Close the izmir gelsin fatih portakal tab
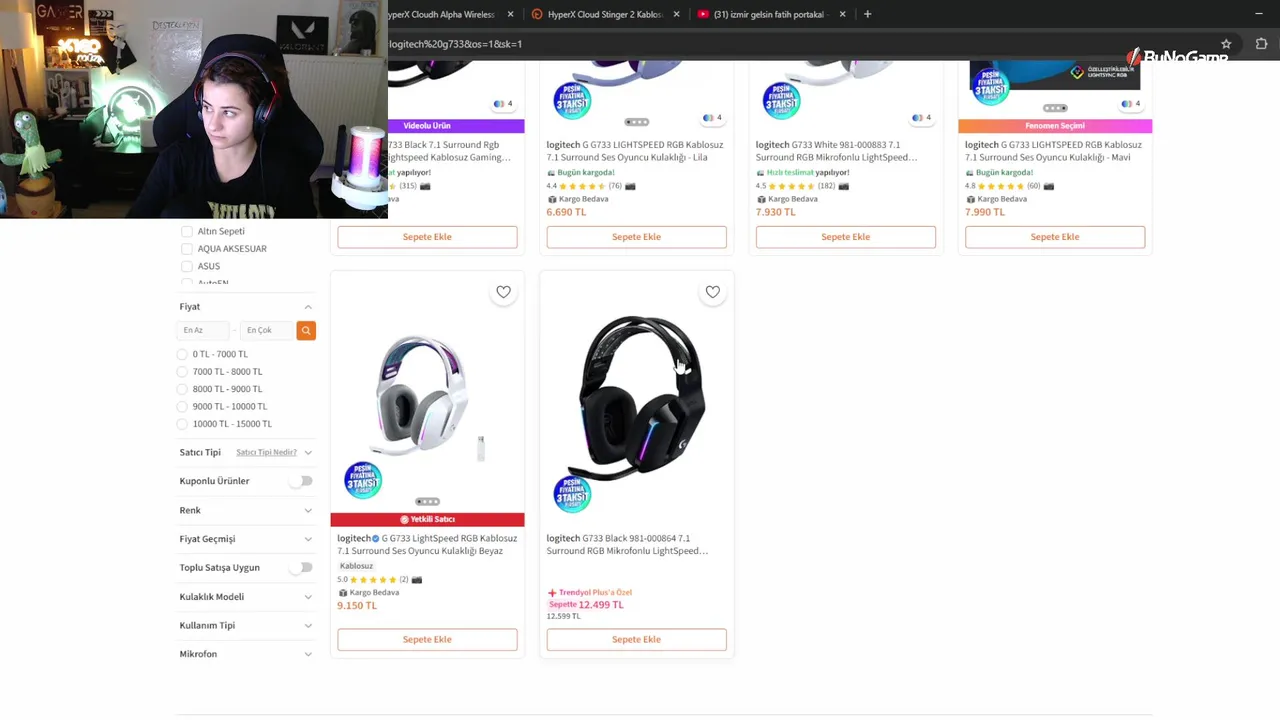The width and height of the screenshot is (1280, 720). pyautogui.click(x=842, y=14)
